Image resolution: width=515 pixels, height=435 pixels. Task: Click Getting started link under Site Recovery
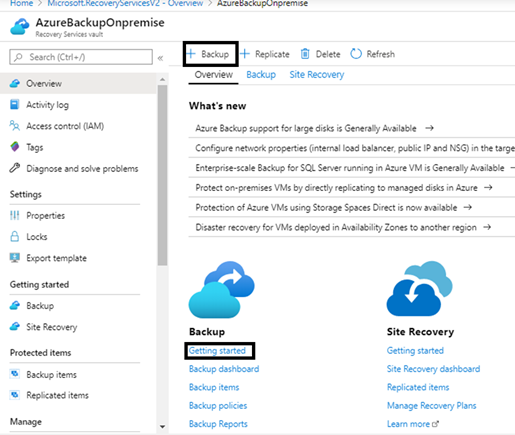click(415, 351)
